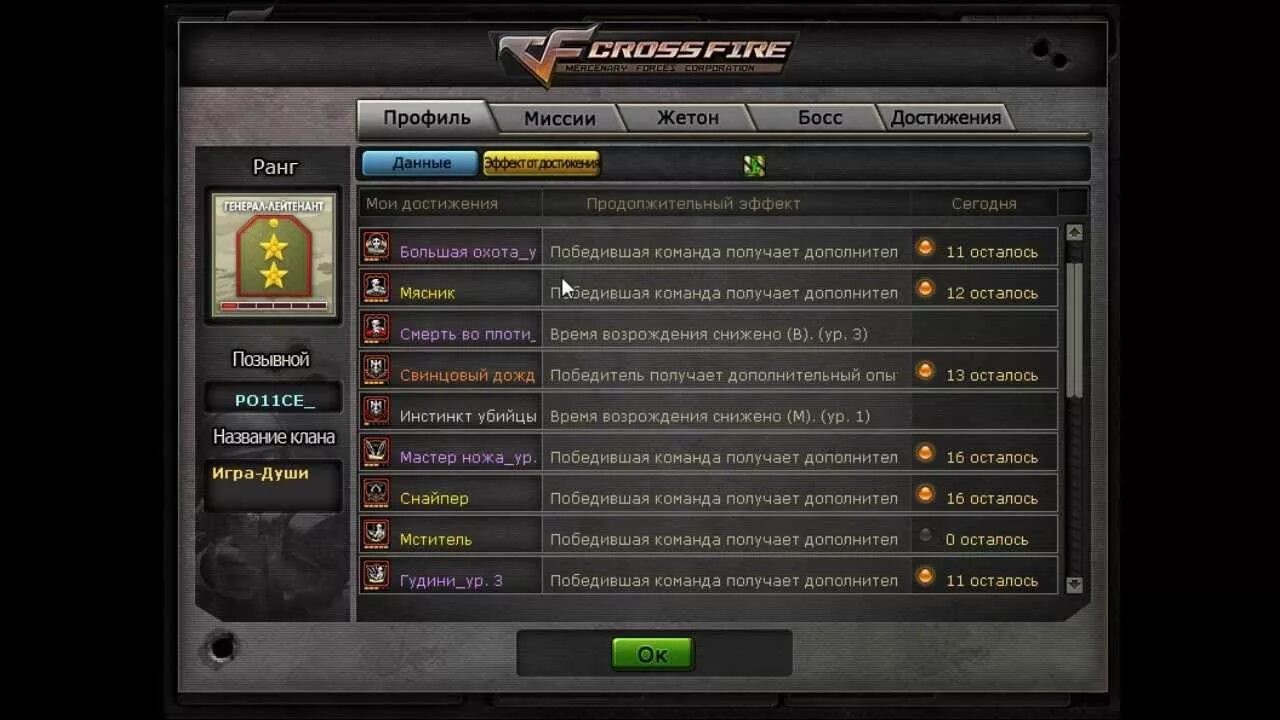Click the scrollbar up arrow
Viewport: 1280px width, 720px height.
pyautogui.click(x=1075, y=232)
